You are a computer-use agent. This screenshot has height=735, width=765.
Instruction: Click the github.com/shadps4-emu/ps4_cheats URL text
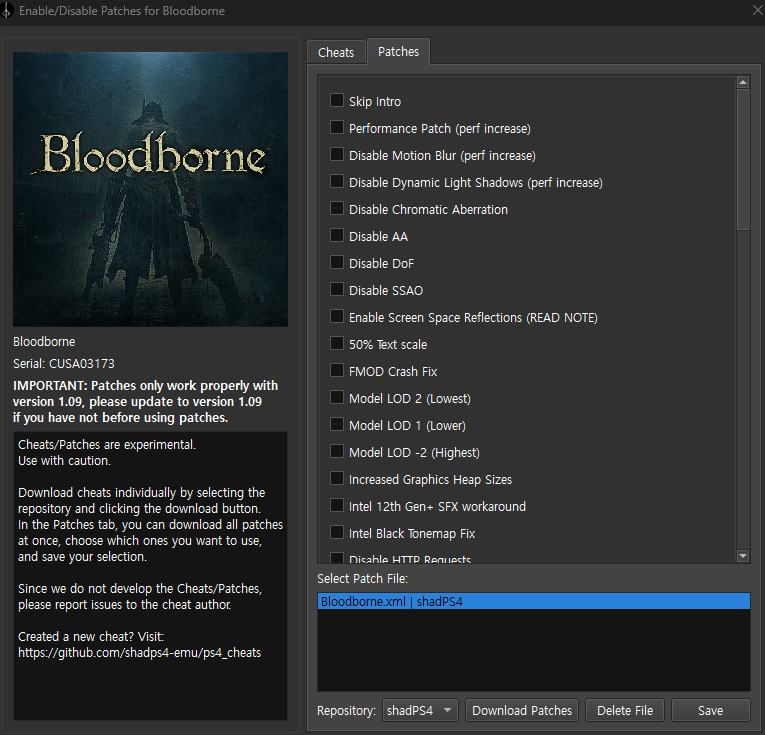point(140,653)
